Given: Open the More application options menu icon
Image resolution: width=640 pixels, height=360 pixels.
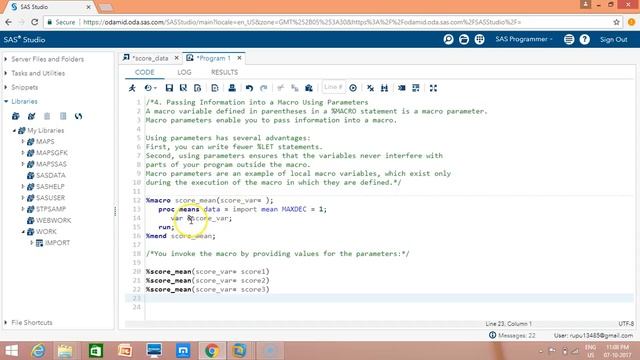Looking at the screenshot, I should [569, 39].
